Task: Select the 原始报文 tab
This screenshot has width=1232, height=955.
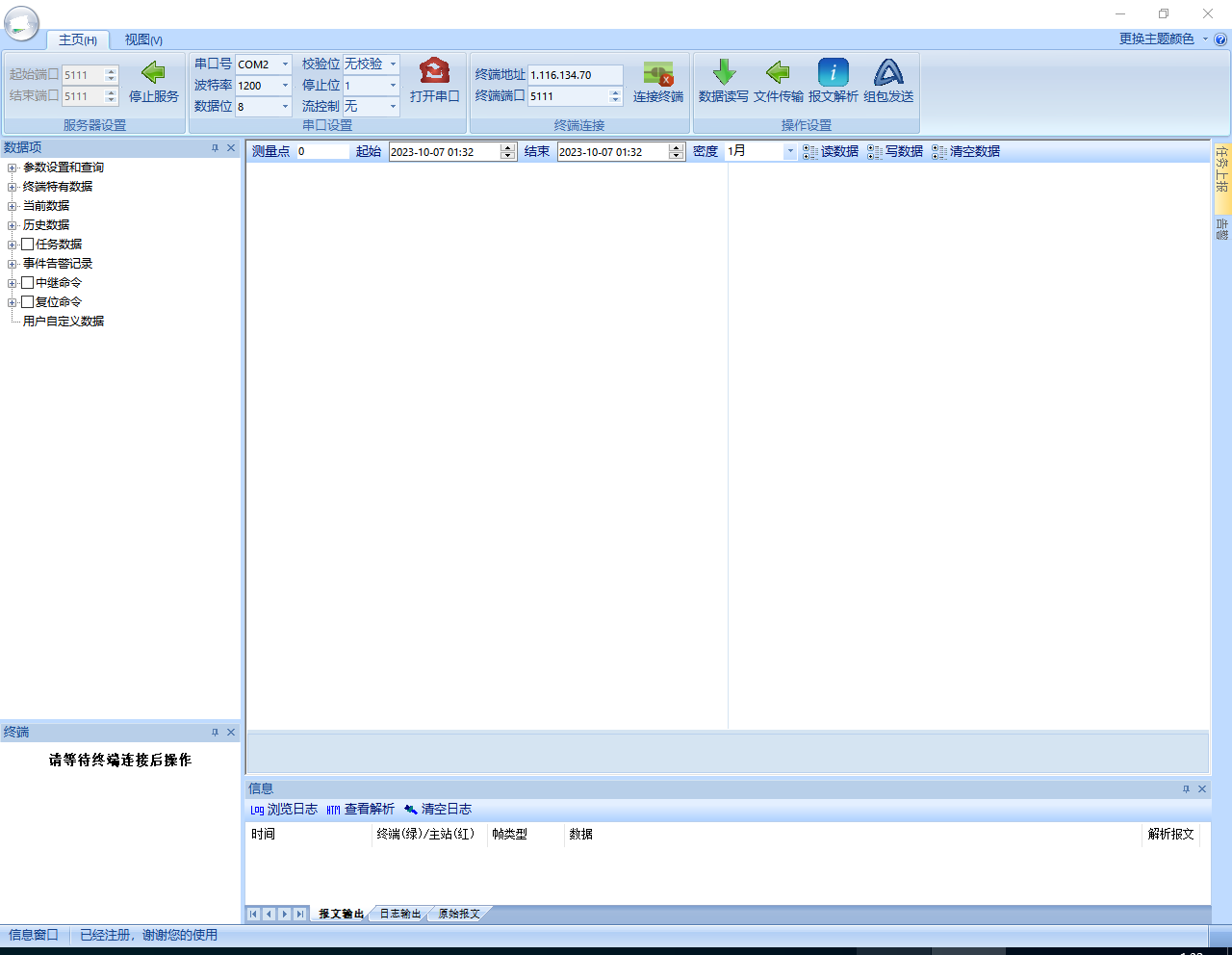Action: (x=458, y=915)
